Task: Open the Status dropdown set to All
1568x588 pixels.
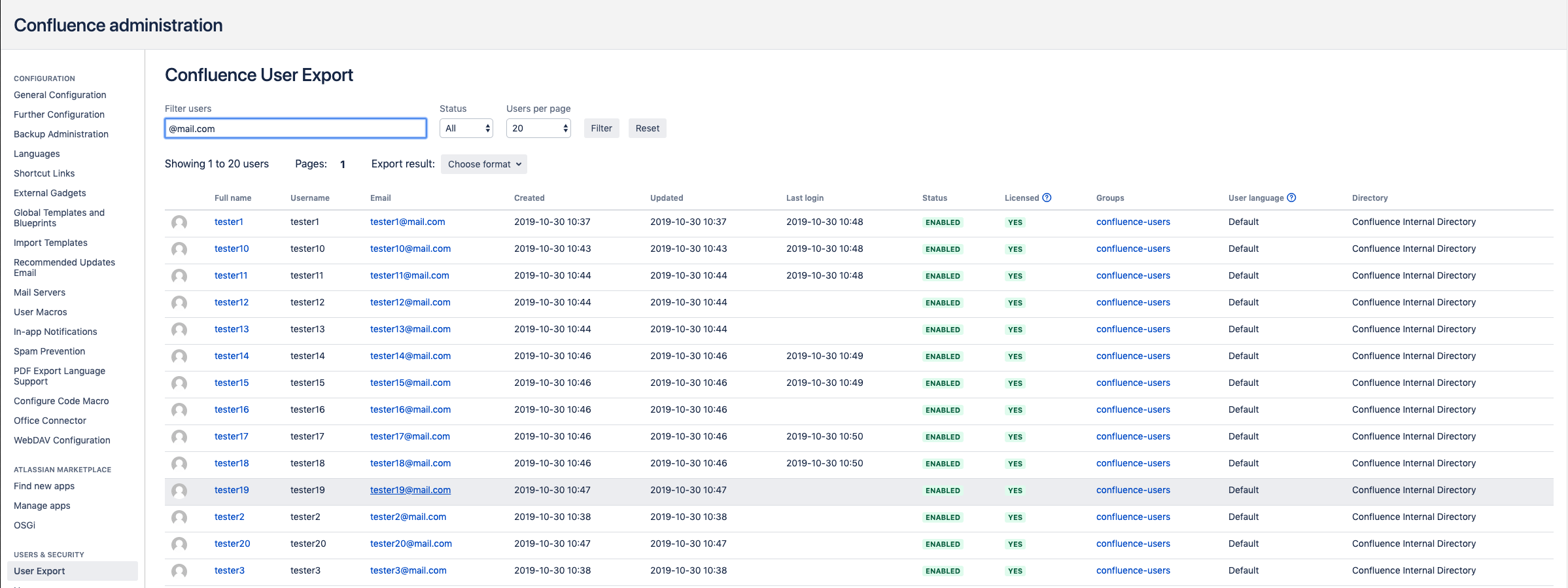Action: tap(466, 128)
